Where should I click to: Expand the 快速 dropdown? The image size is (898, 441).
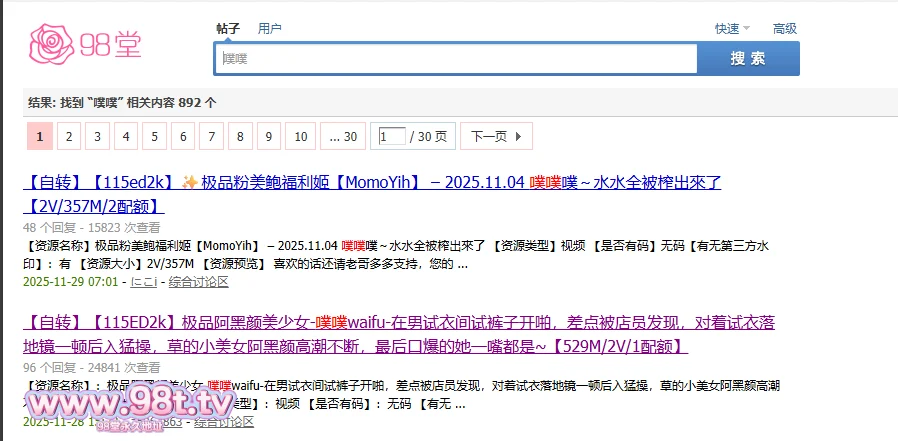click(731, 29)
